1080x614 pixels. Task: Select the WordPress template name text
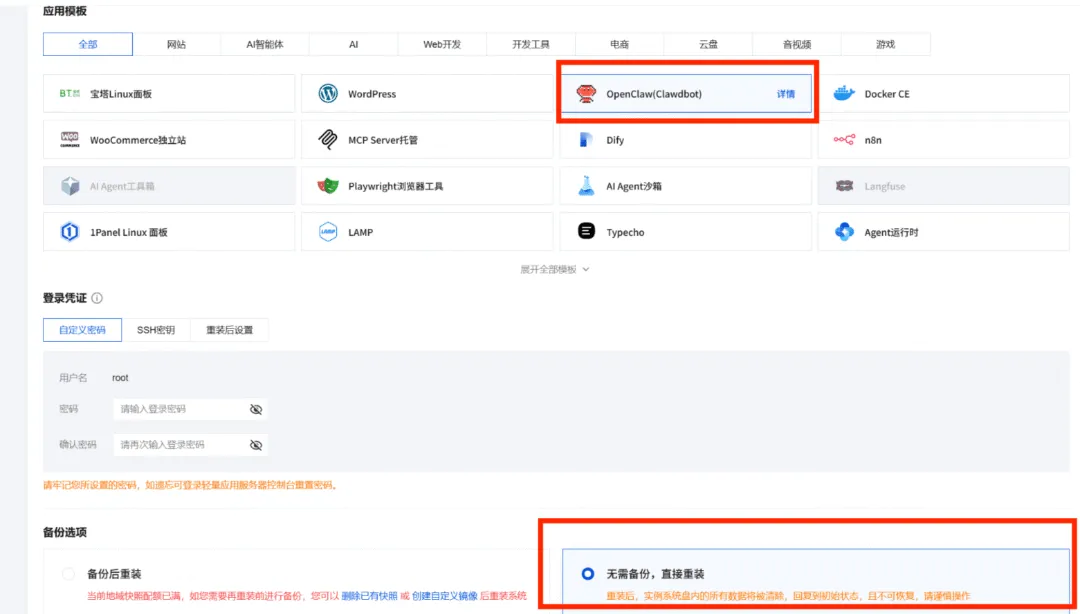click(372, 94)
